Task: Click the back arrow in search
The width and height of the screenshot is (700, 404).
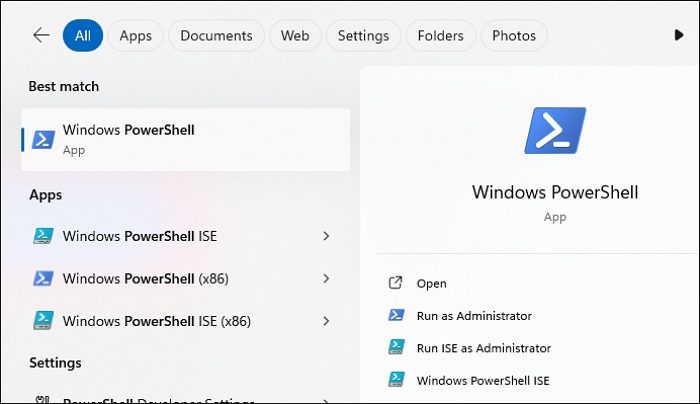Action: (x=41, y=36)
